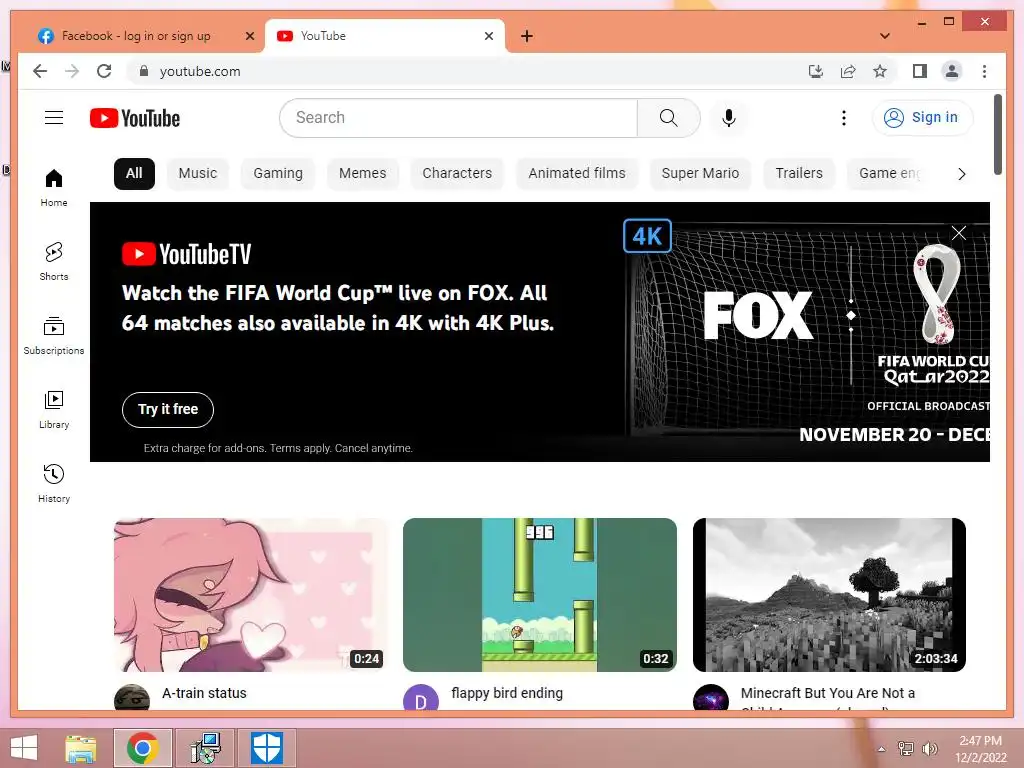
Task: Click Try it free button
Action: point(168,409)
